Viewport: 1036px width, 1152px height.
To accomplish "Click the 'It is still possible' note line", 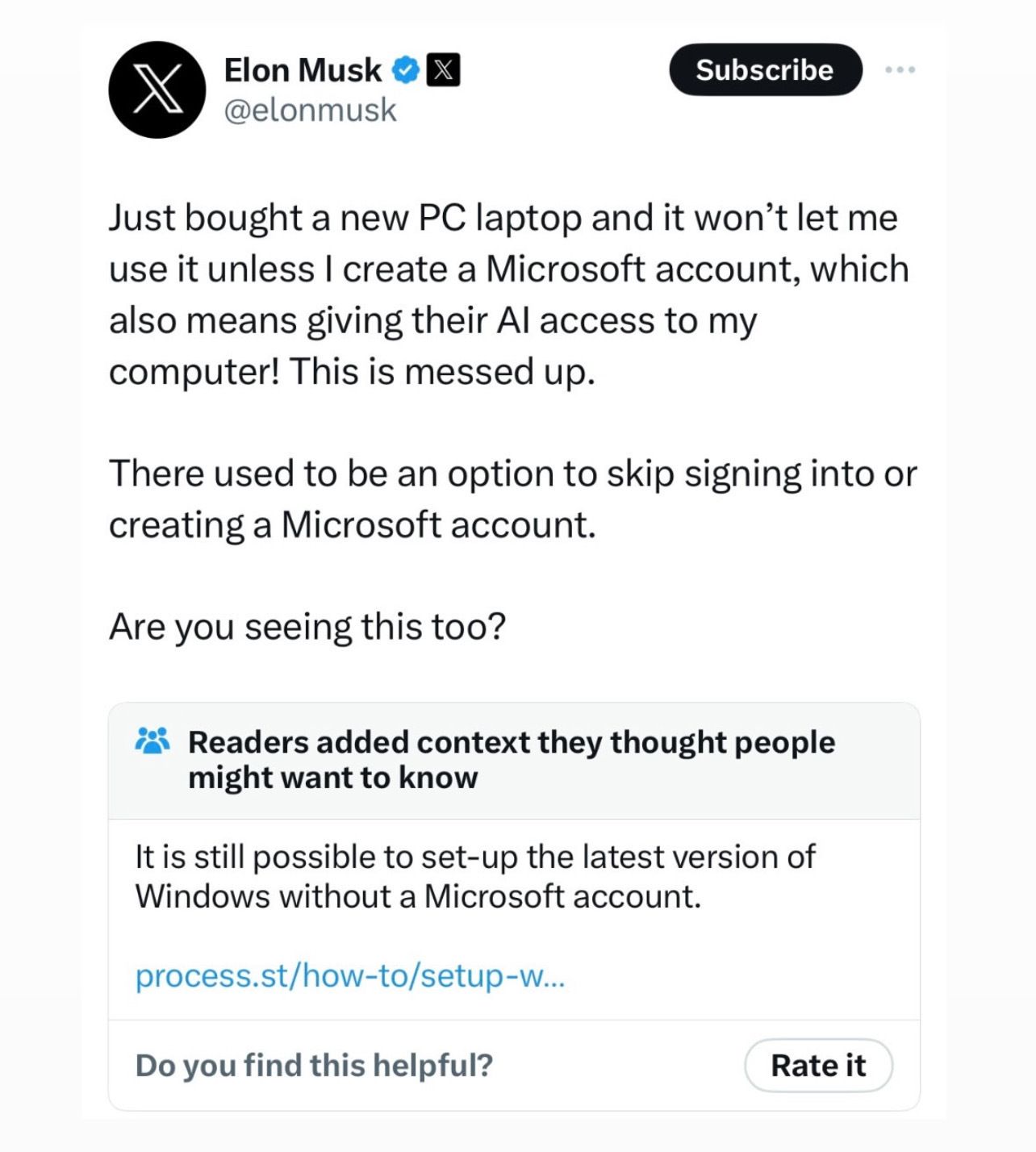I will 474,857.
